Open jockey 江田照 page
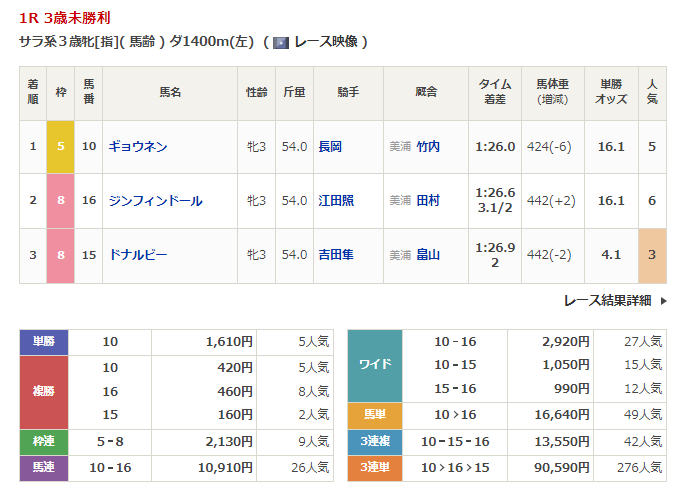This screenshot has width=679, height=488. pyautogui.click(x=336, y=201)
